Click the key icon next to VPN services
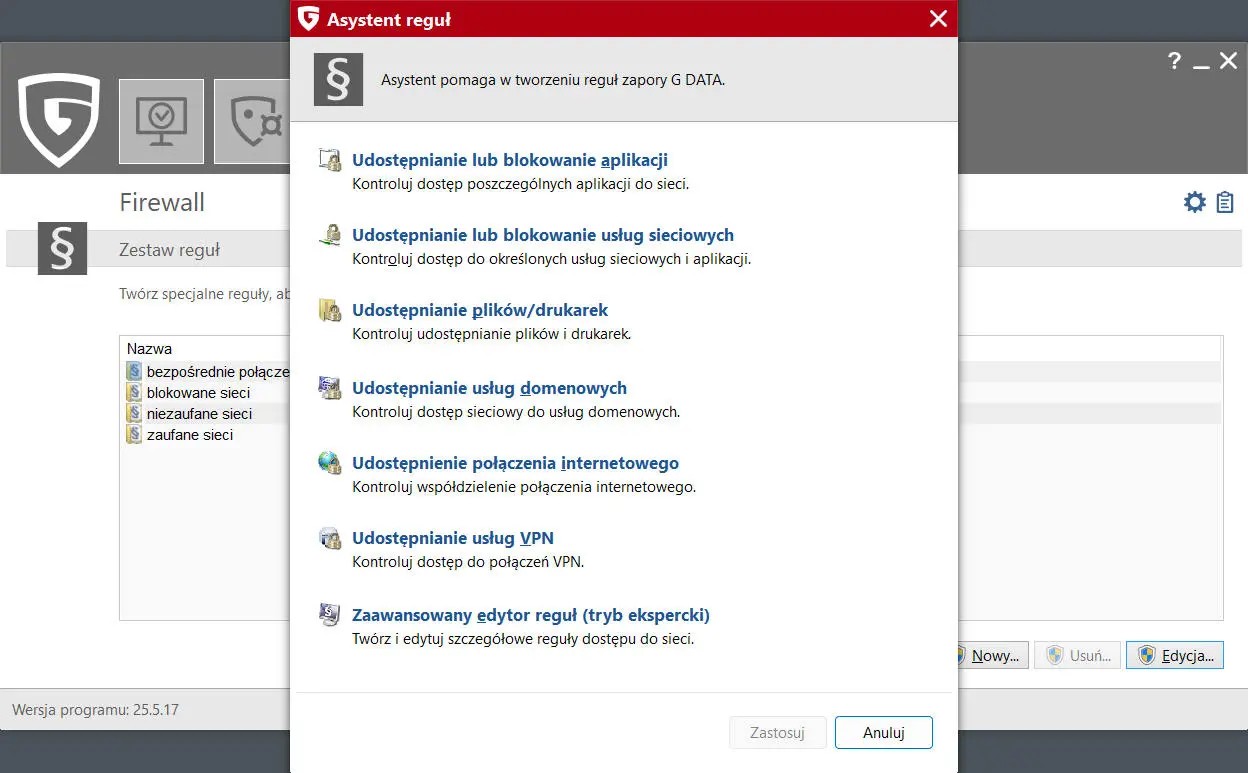 [x=329, y=540]
